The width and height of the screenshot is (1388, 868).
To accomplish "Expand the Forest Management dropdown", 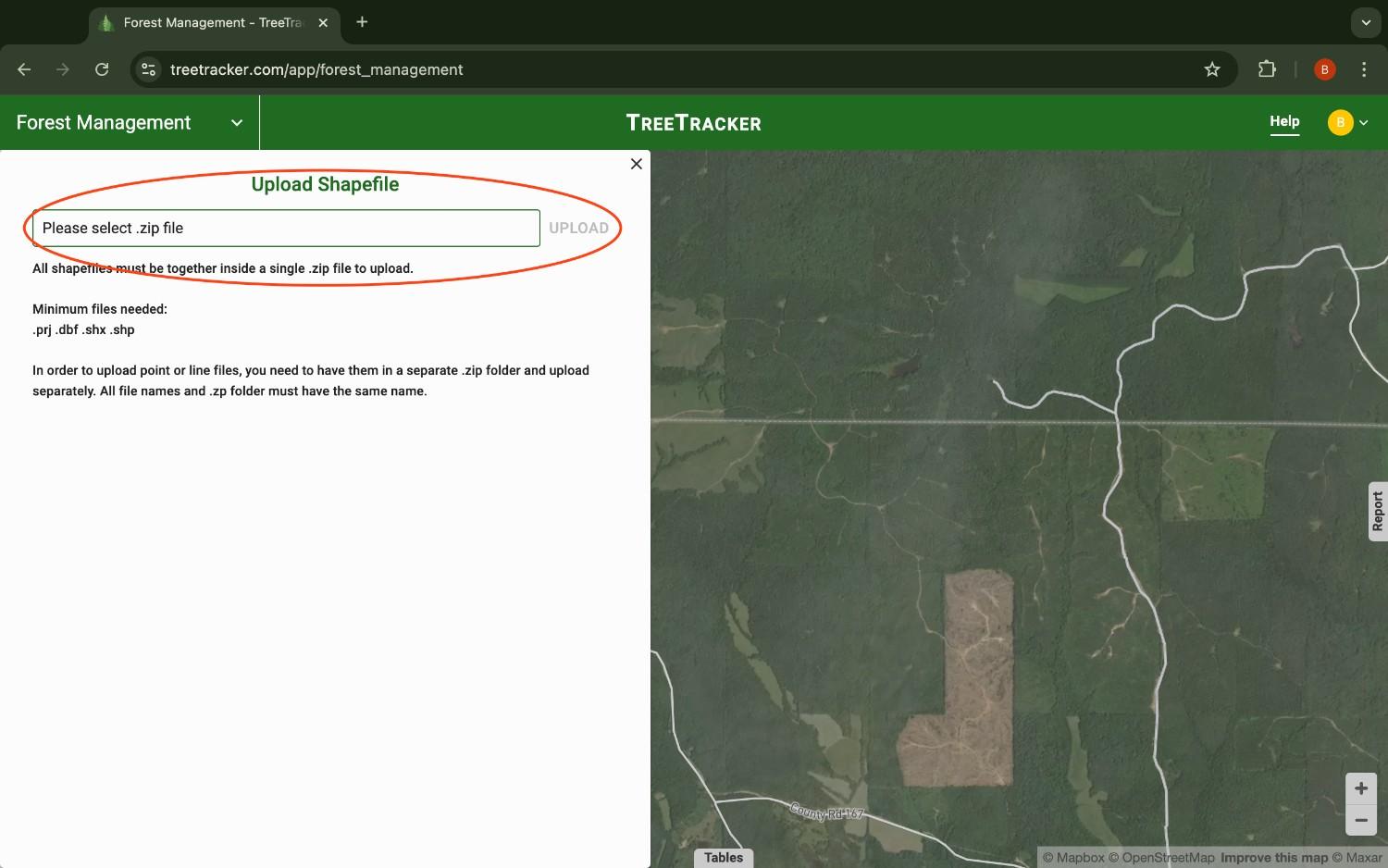I will [x=236, y=122].
